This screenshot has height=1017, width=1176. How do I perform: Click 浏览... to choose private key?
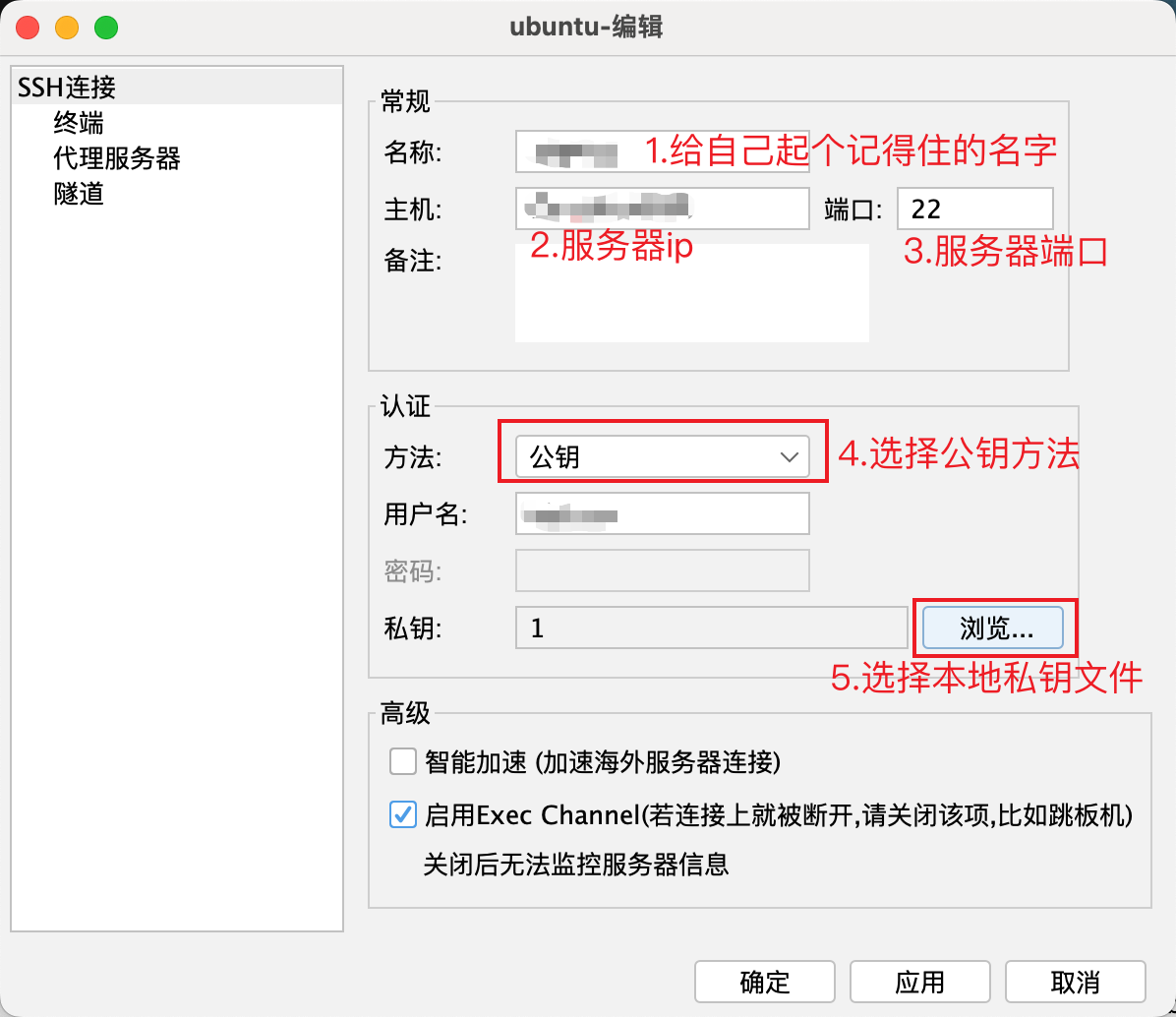(993, 628)
